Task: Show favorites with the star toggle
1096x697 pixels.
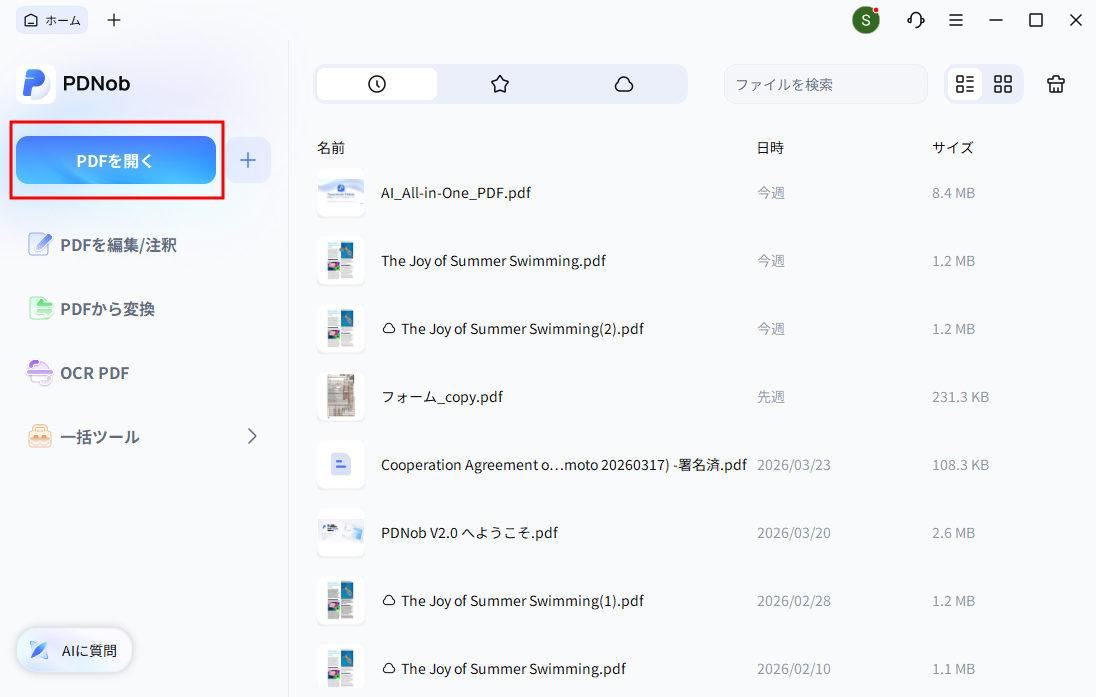Action: click(x=500, y=84)
